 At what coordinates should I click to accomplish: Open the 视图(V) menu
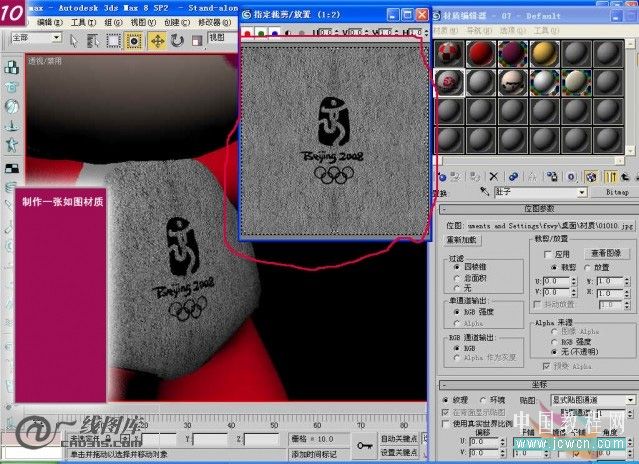[143, 22]
